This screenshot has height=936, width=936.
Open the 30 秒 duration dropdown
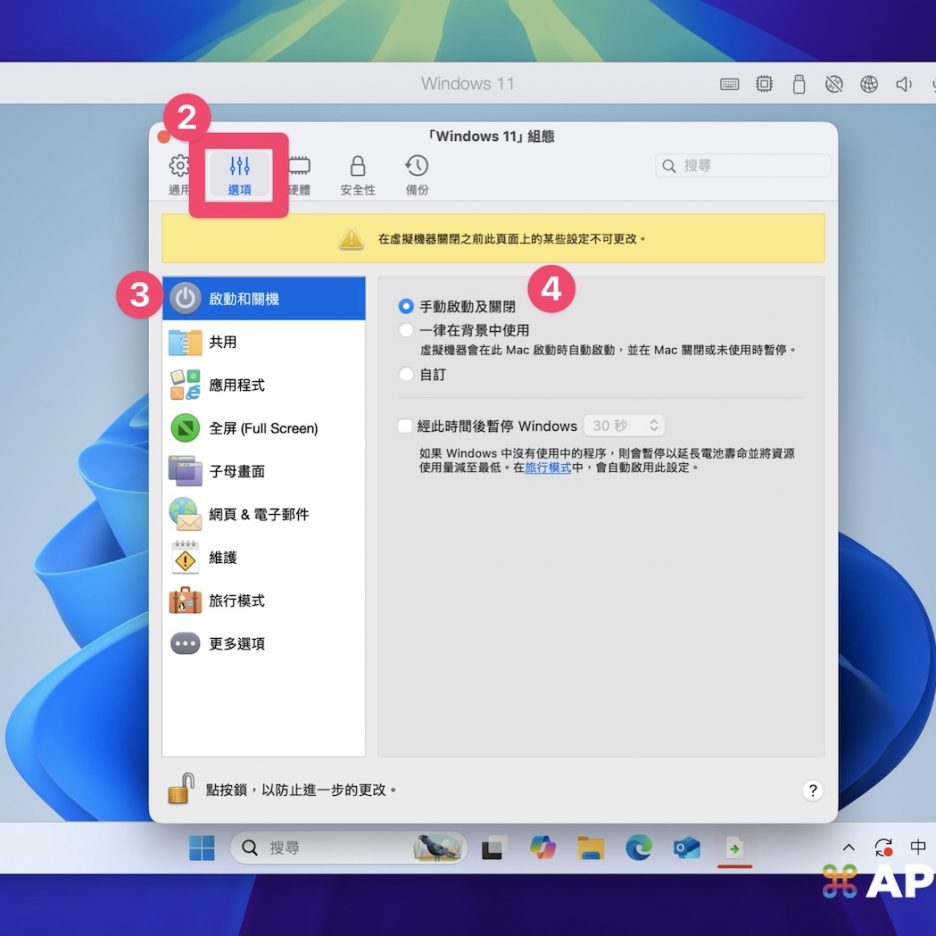624,426
